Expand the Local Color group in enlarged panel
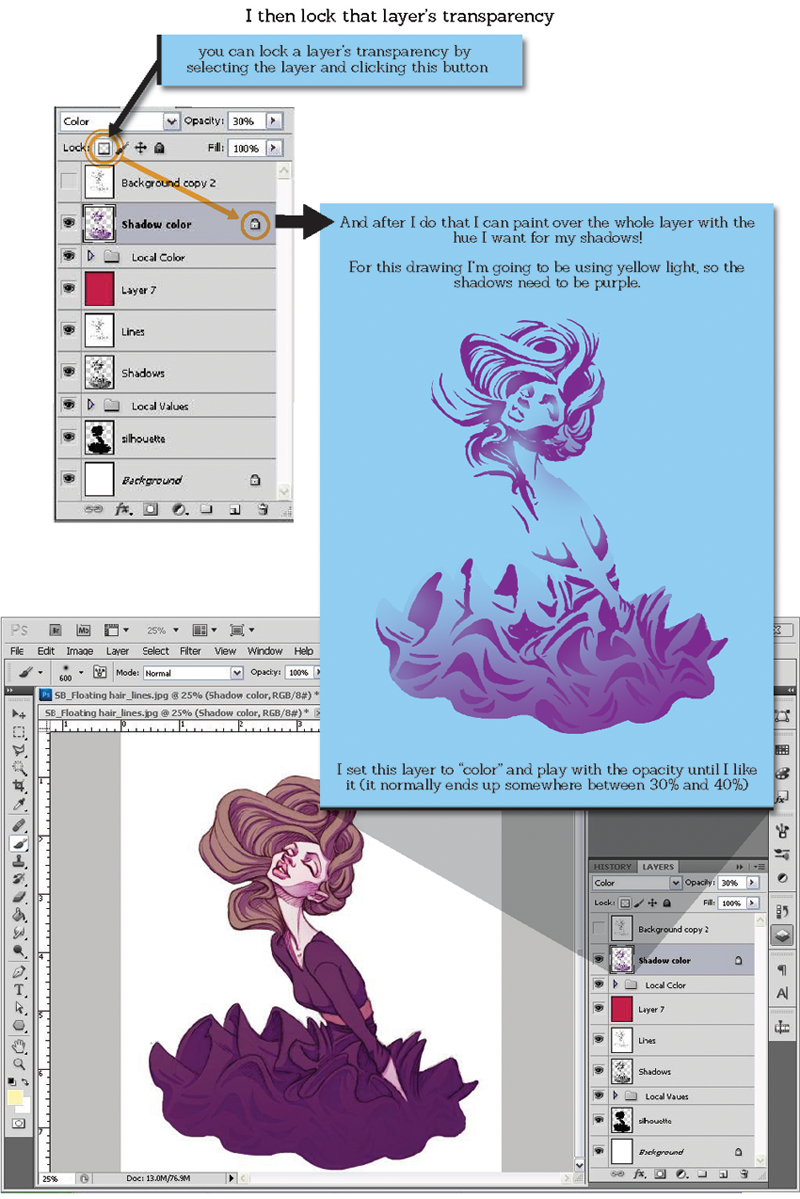 point(92,257)
